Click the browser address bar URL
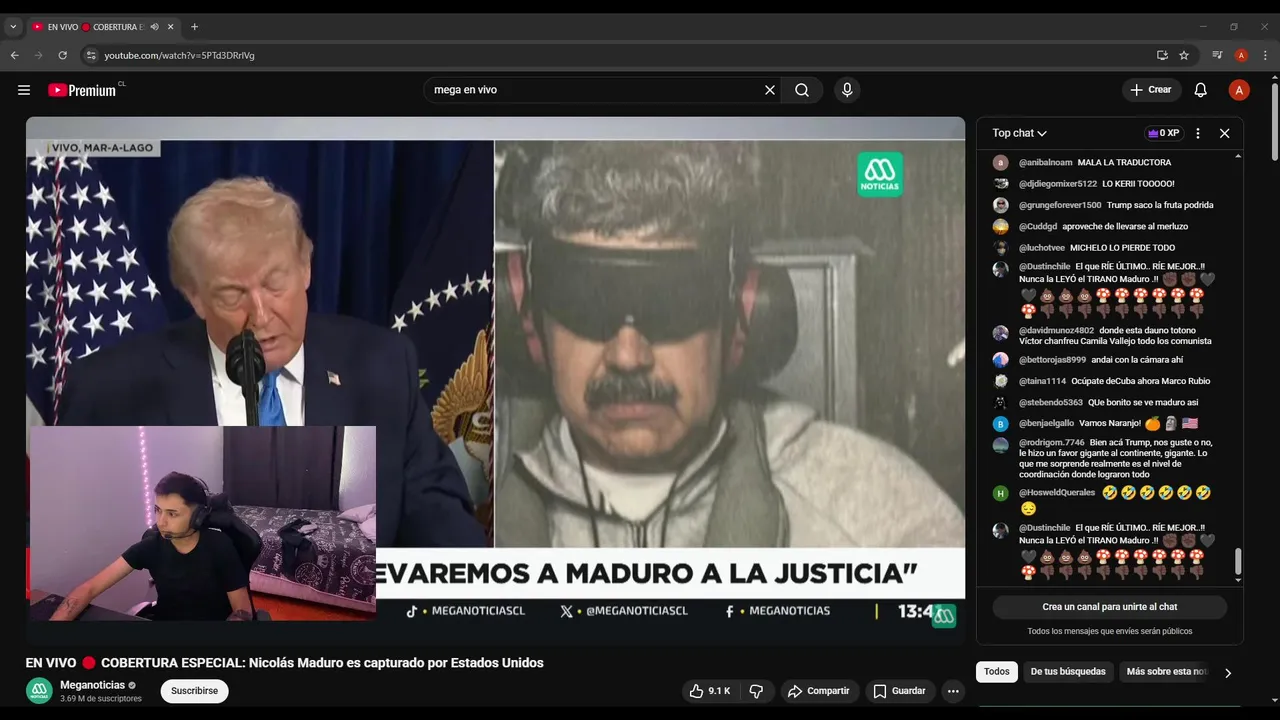Viewport: 1280px width, 720px height. 179,55
